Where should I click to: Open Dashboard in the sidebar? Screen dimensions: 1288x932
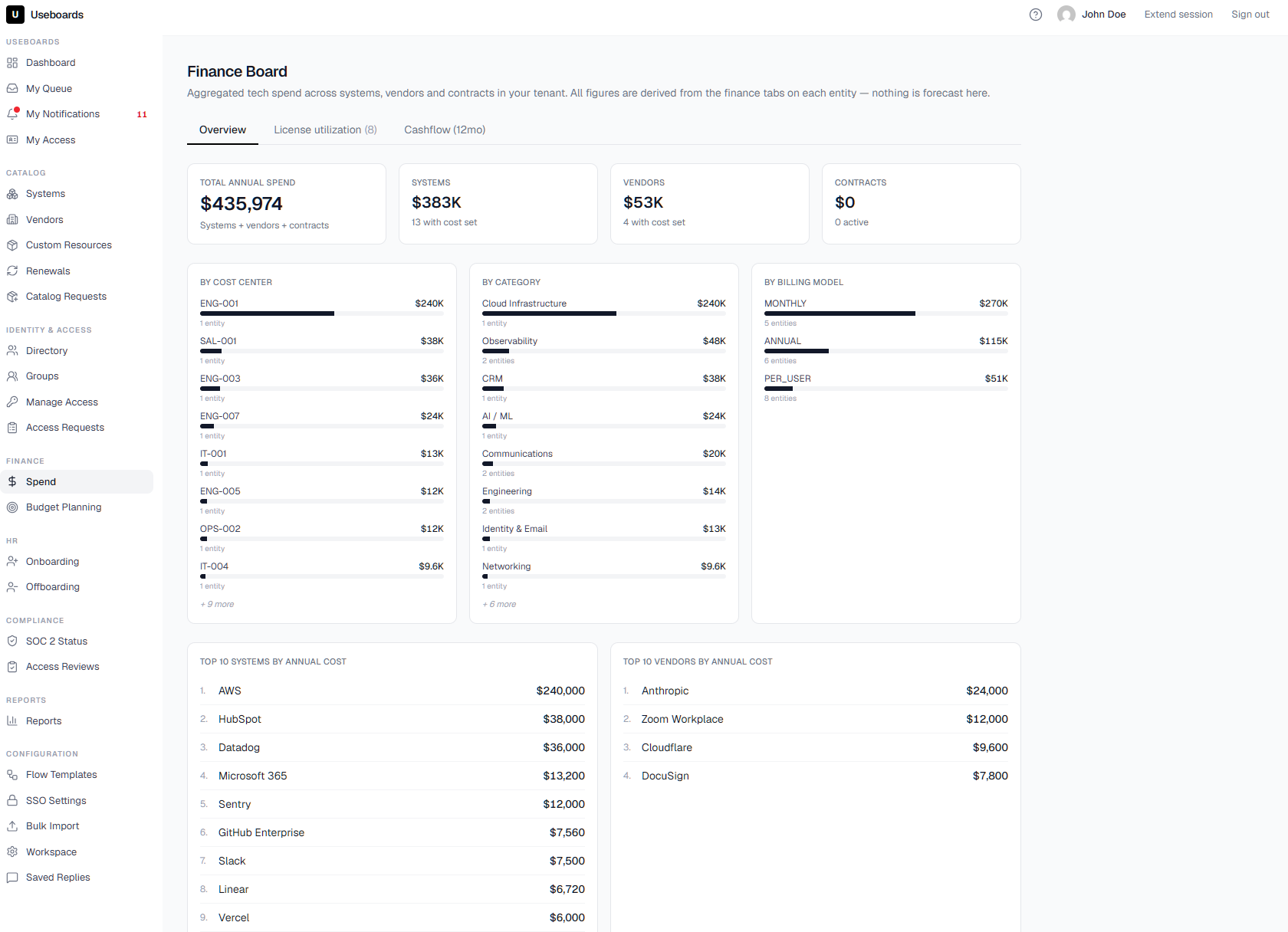coord(77,63)
